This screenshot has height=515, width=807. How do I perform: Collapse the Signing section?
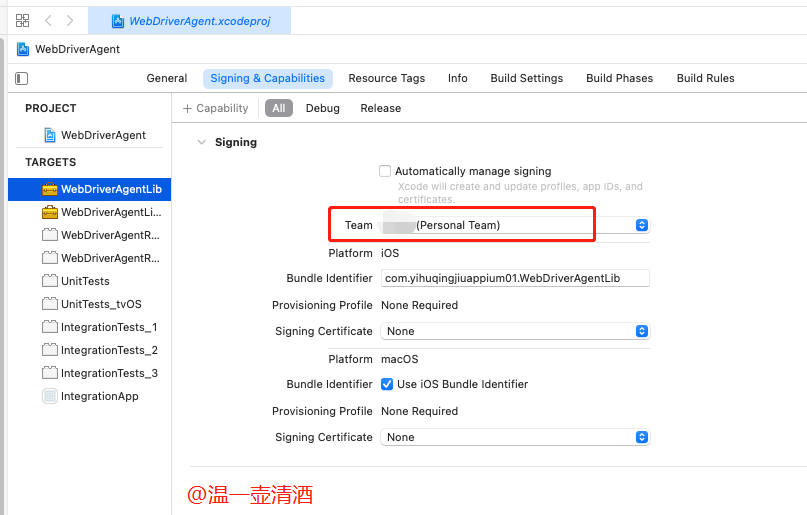pos(202,143)
